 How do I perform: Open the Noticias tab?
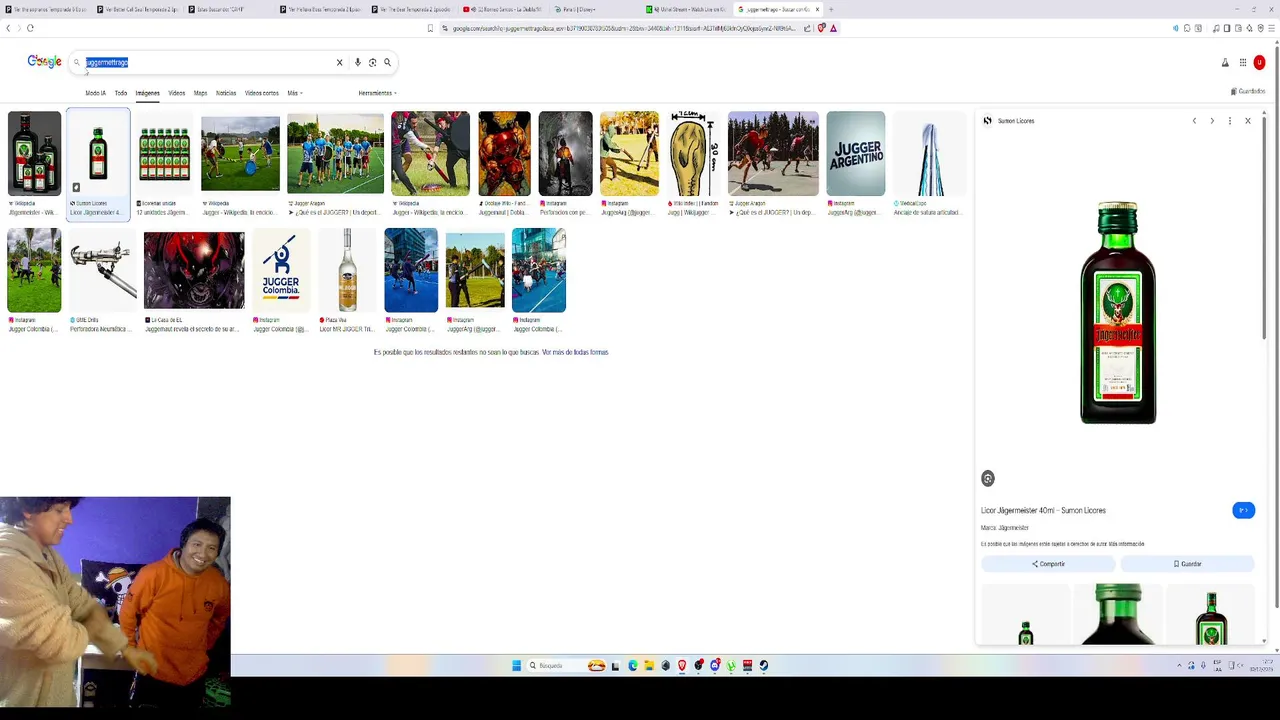226,93
